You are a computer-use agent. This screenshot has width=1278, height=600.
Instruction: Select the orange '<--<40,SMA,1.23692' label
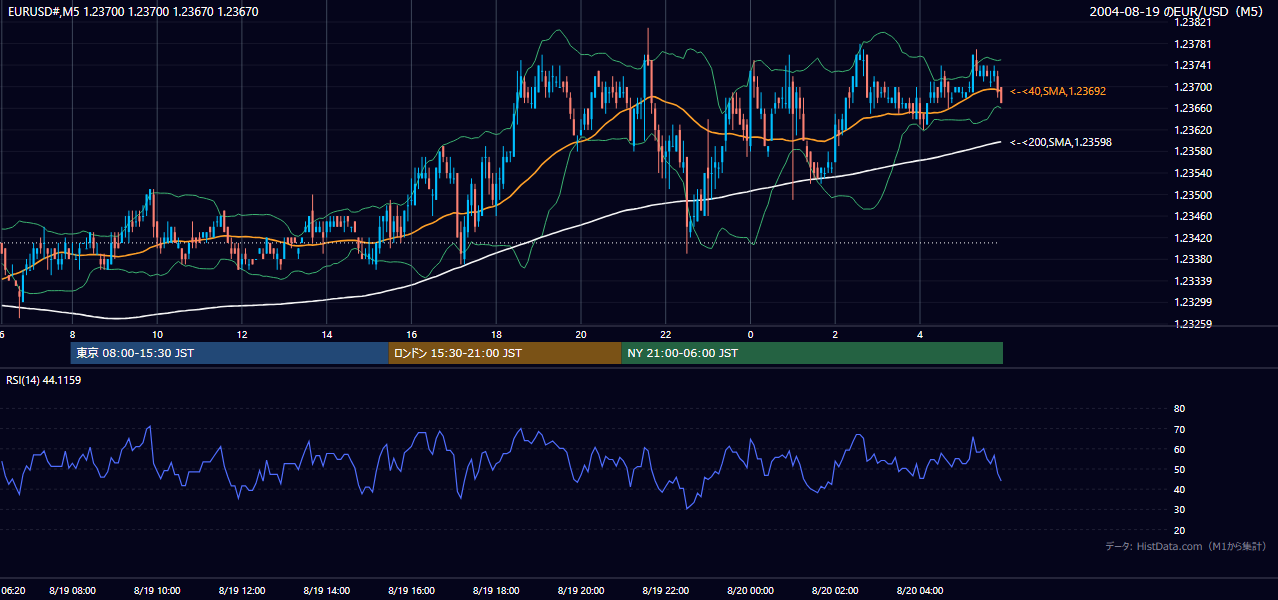click(x=1058, y=91)
